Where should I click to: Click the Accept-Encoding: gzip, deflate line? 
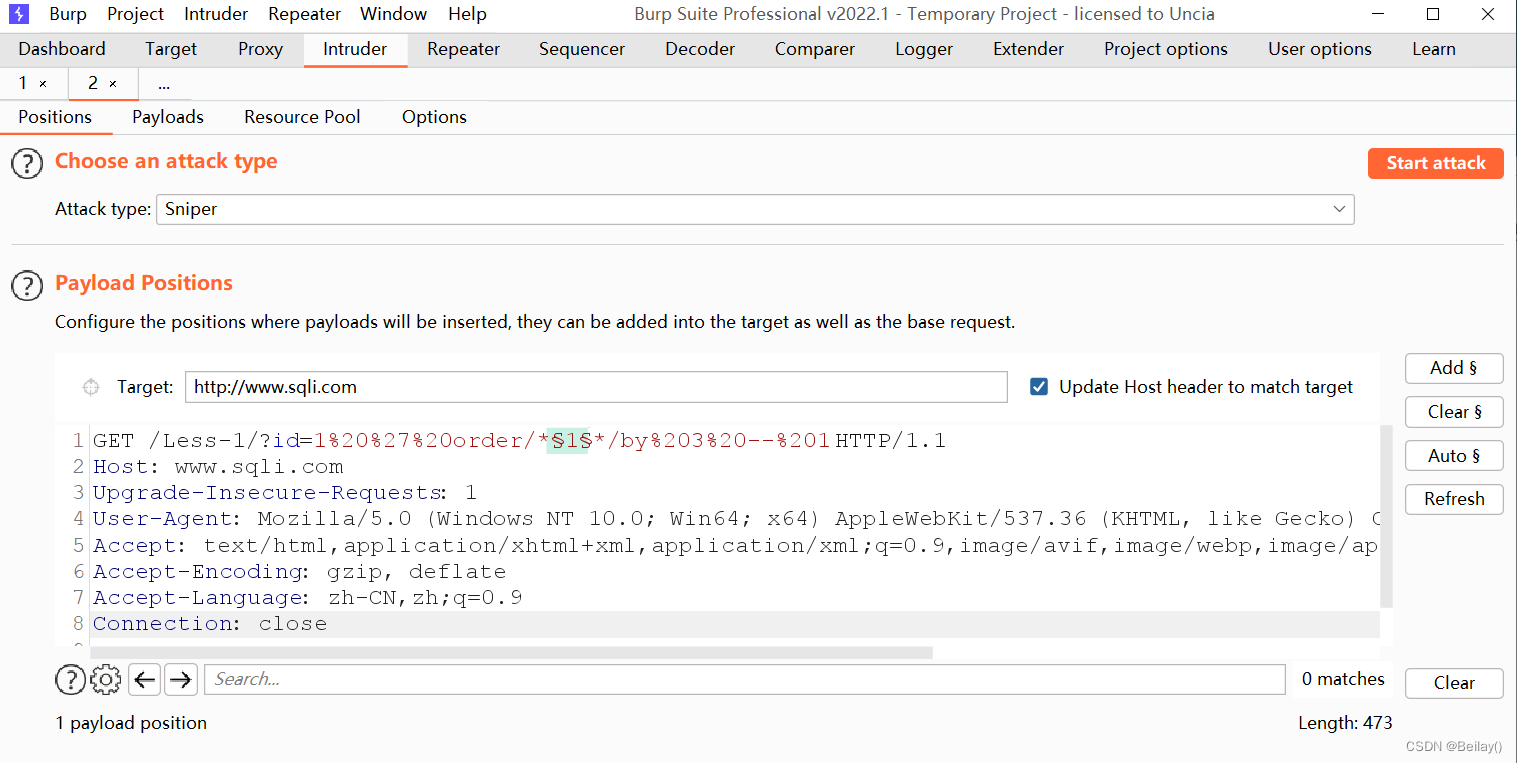pyautogui.click(x=300, y=572)
